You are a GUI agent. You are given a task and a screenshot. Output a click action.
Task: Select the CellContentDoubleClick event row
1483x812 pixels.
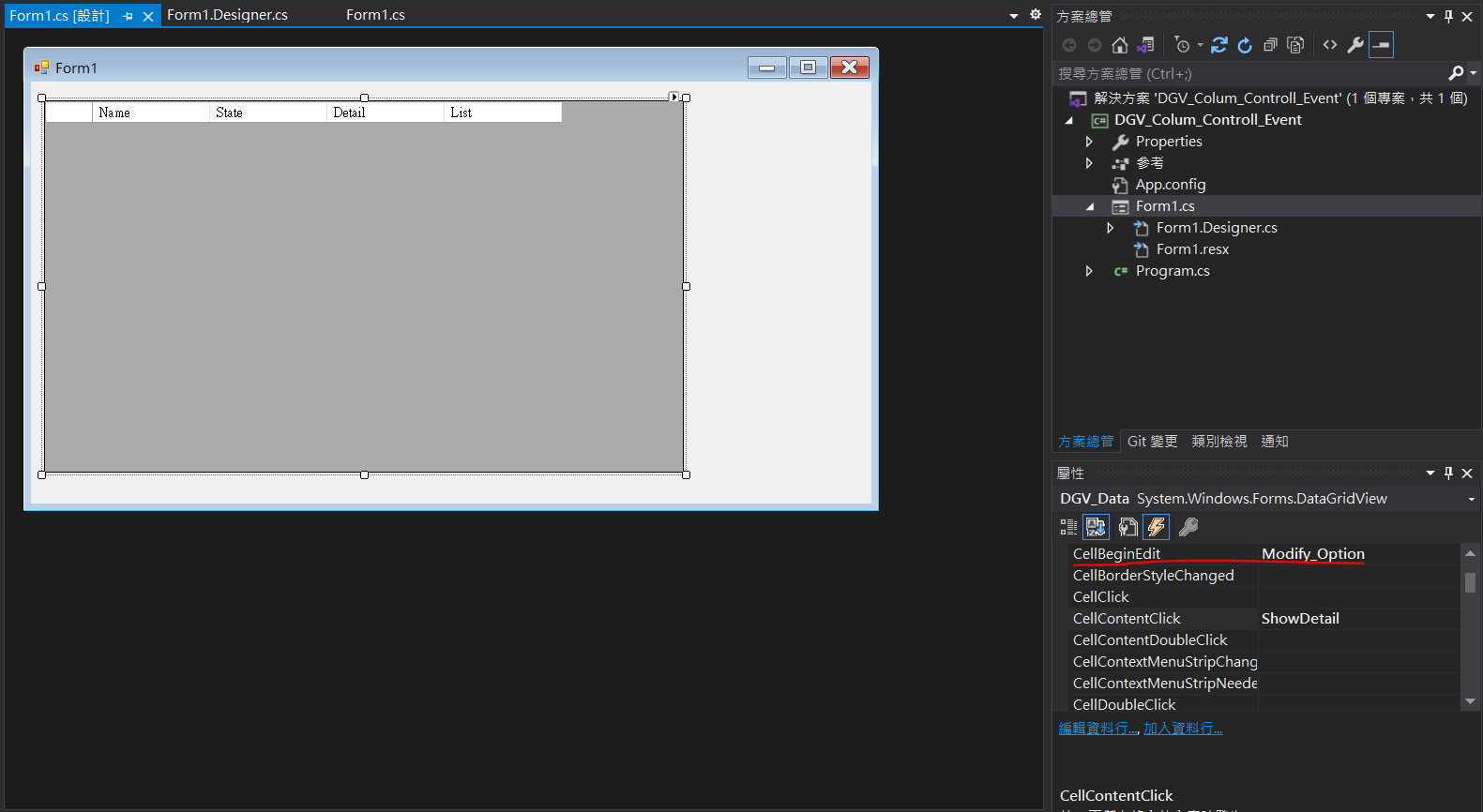coord(1264,640)
